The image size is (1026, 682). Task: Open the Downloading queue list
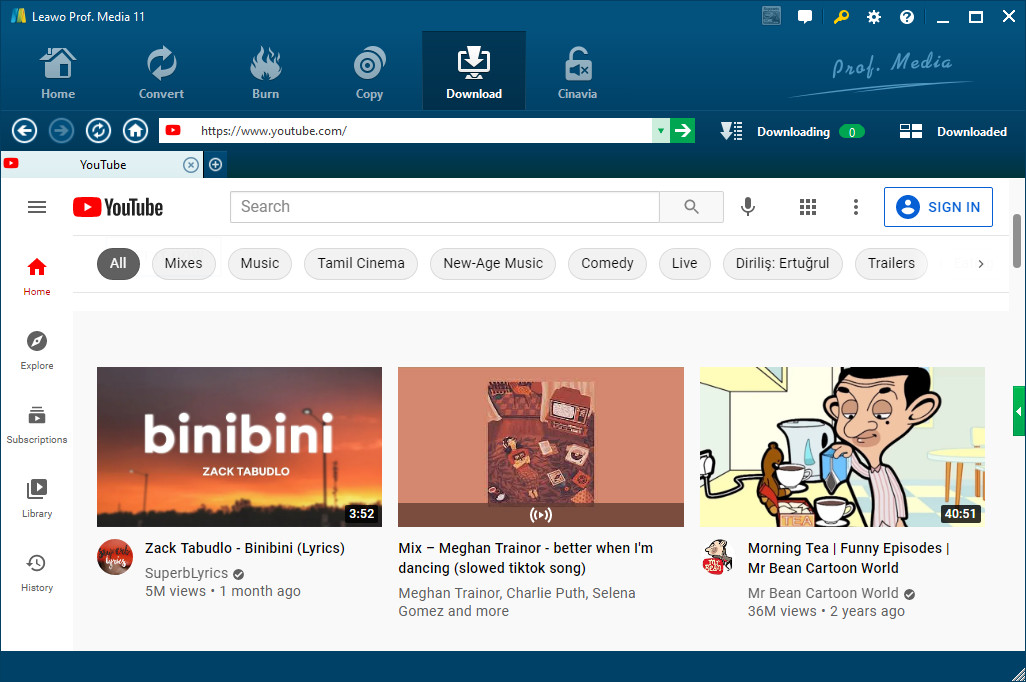coord(792,132)
